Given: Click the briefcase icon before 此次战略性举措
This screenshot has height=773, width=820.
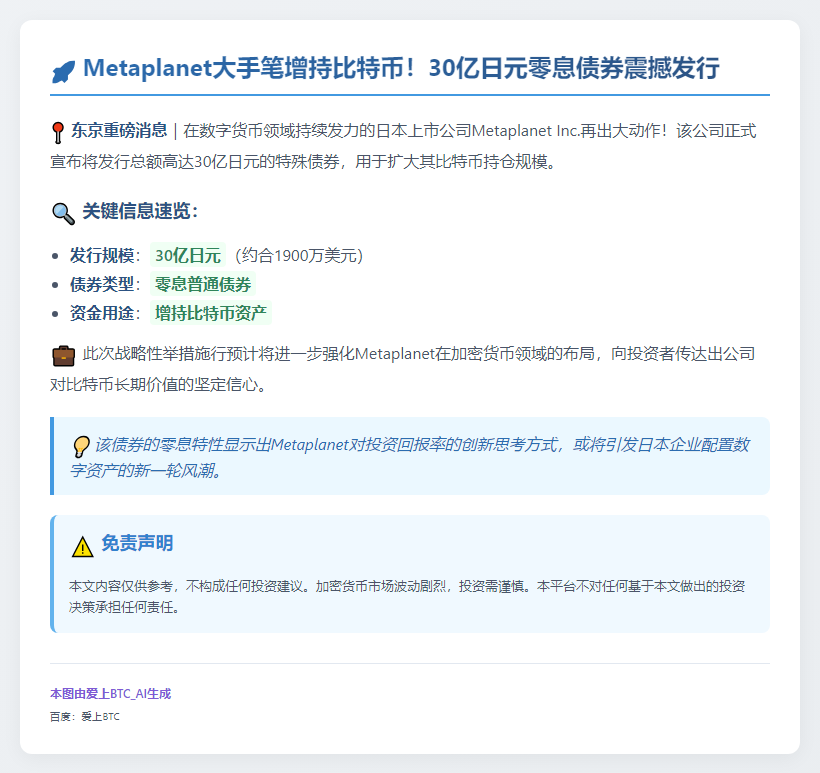Looking at the screenshot, I should tap(63, 356).
